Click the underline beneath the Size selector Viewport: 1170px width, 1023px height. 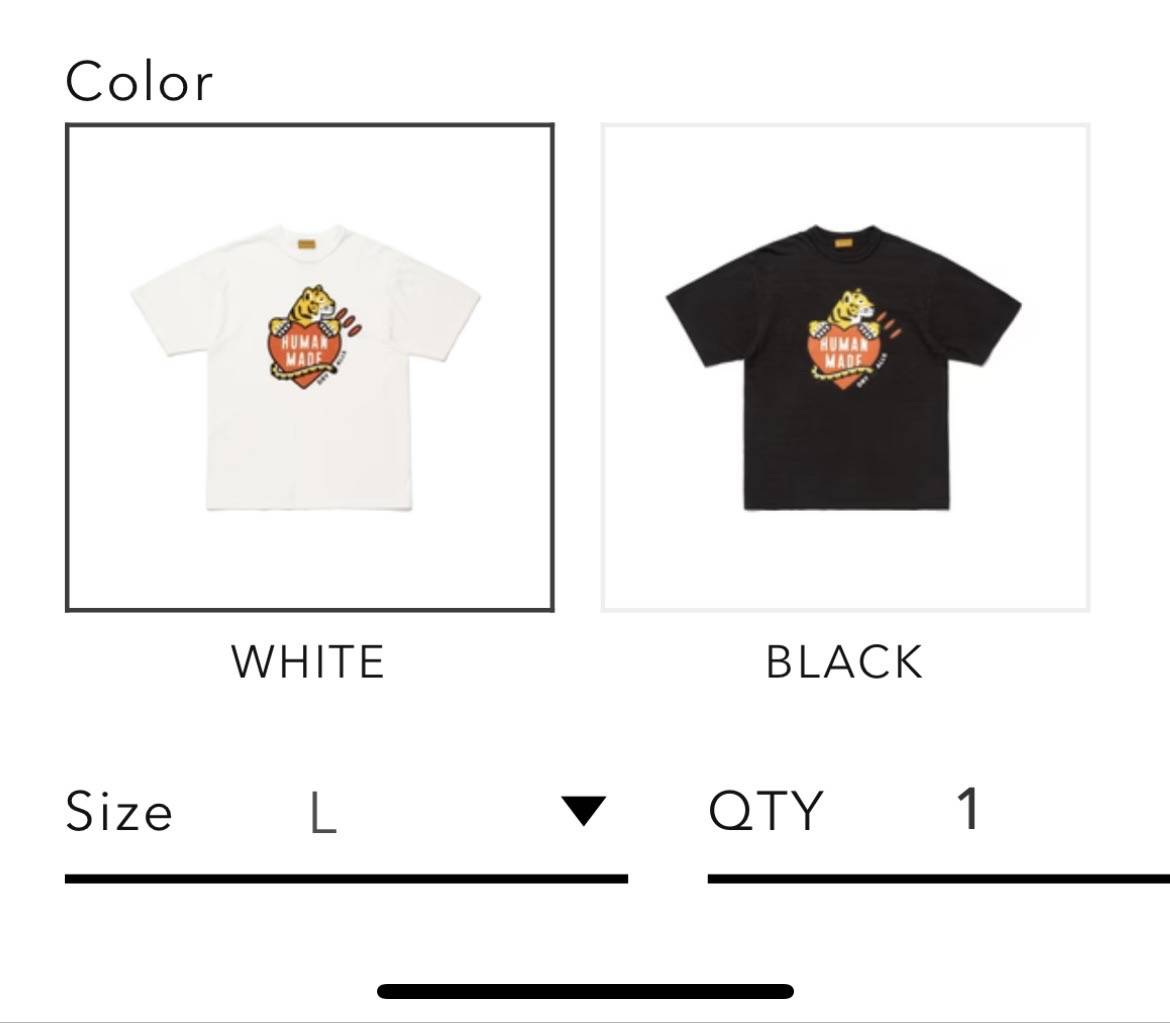pyautogui.click(x=346, y=879)
